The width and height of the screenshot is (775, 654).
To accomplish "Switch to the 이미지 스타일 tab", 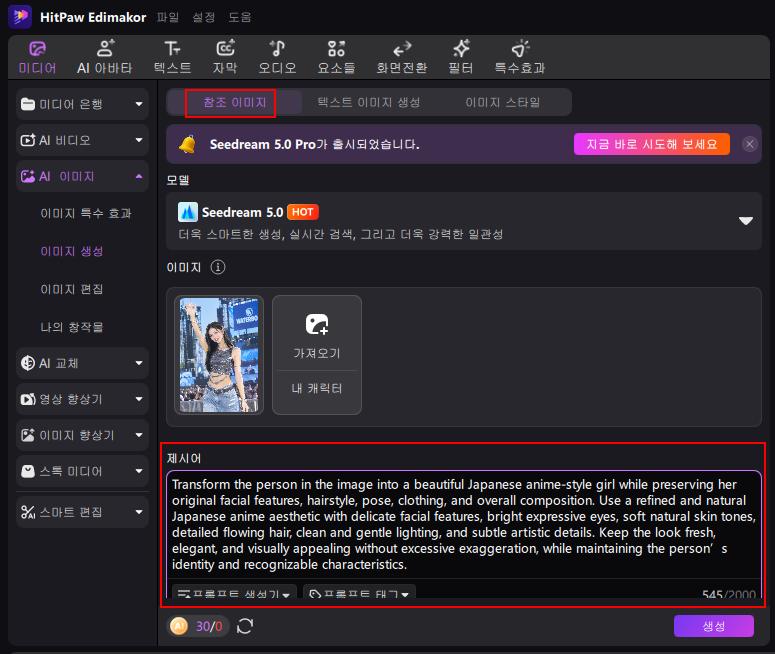I will click(503, 102).
